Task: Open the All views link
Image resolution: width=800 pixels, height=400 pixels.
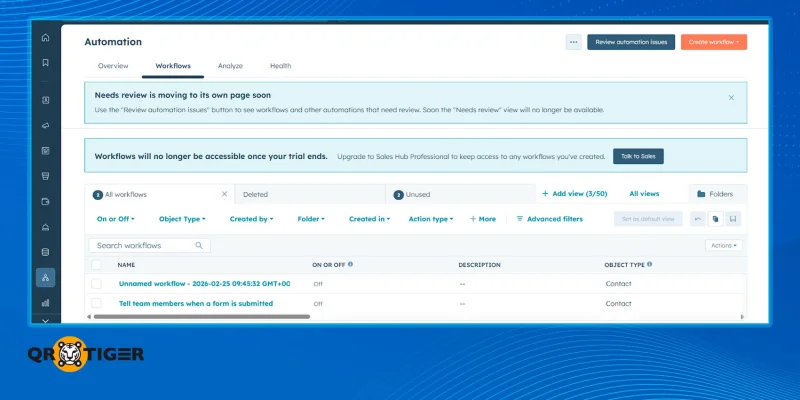Action: (644, 194)
